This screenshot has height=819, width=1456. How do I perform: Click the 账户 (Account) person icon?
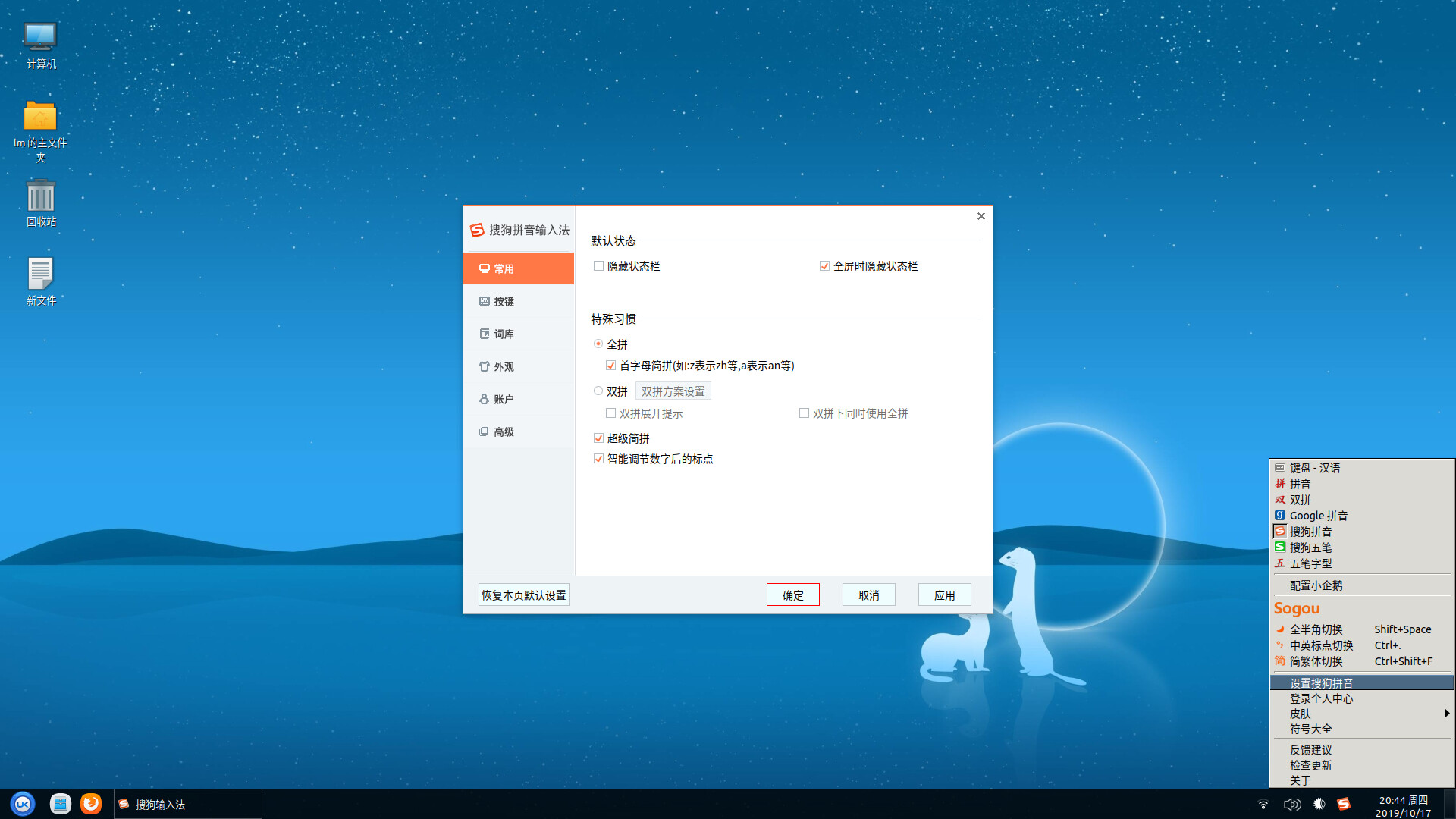(x=484, y=399)
